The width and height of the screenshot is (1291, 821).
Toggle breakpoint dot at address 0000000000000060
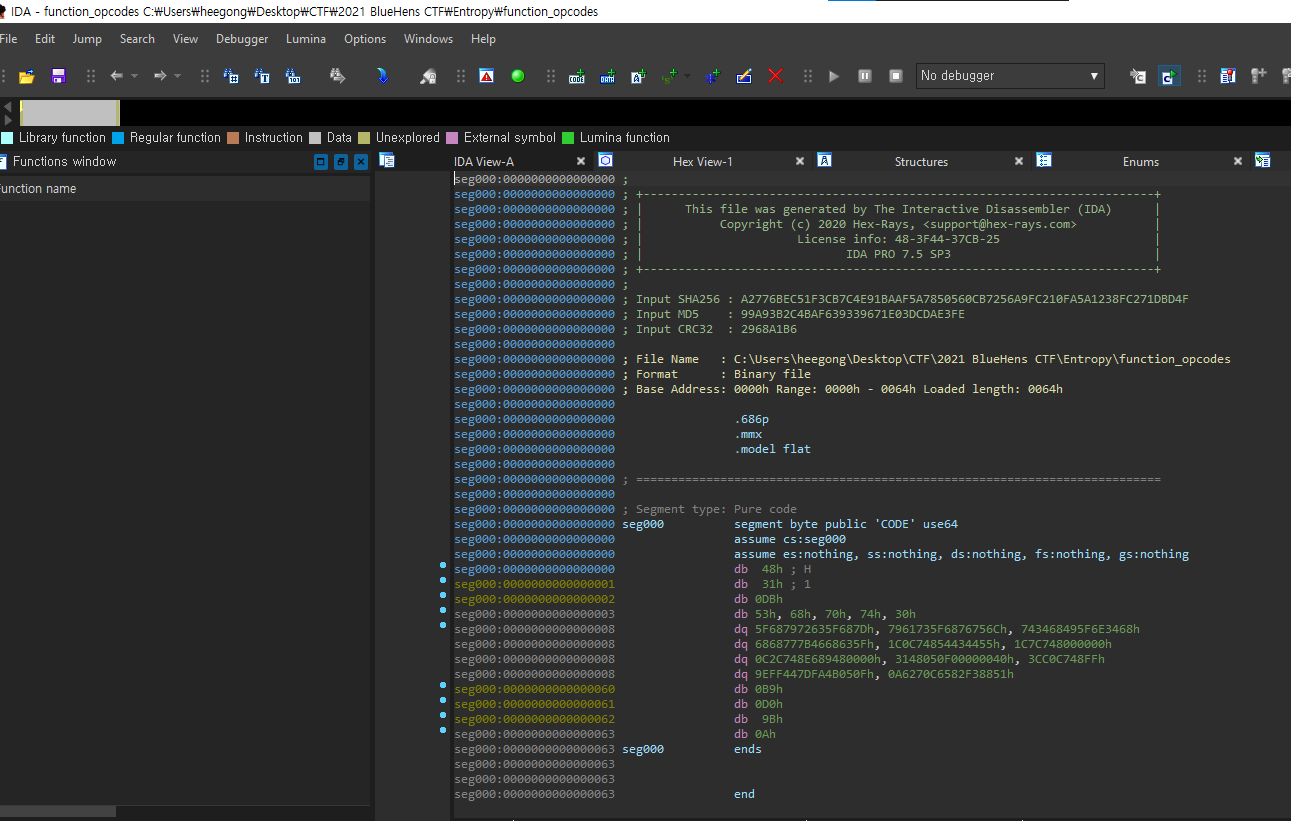[x=443, y=686]
